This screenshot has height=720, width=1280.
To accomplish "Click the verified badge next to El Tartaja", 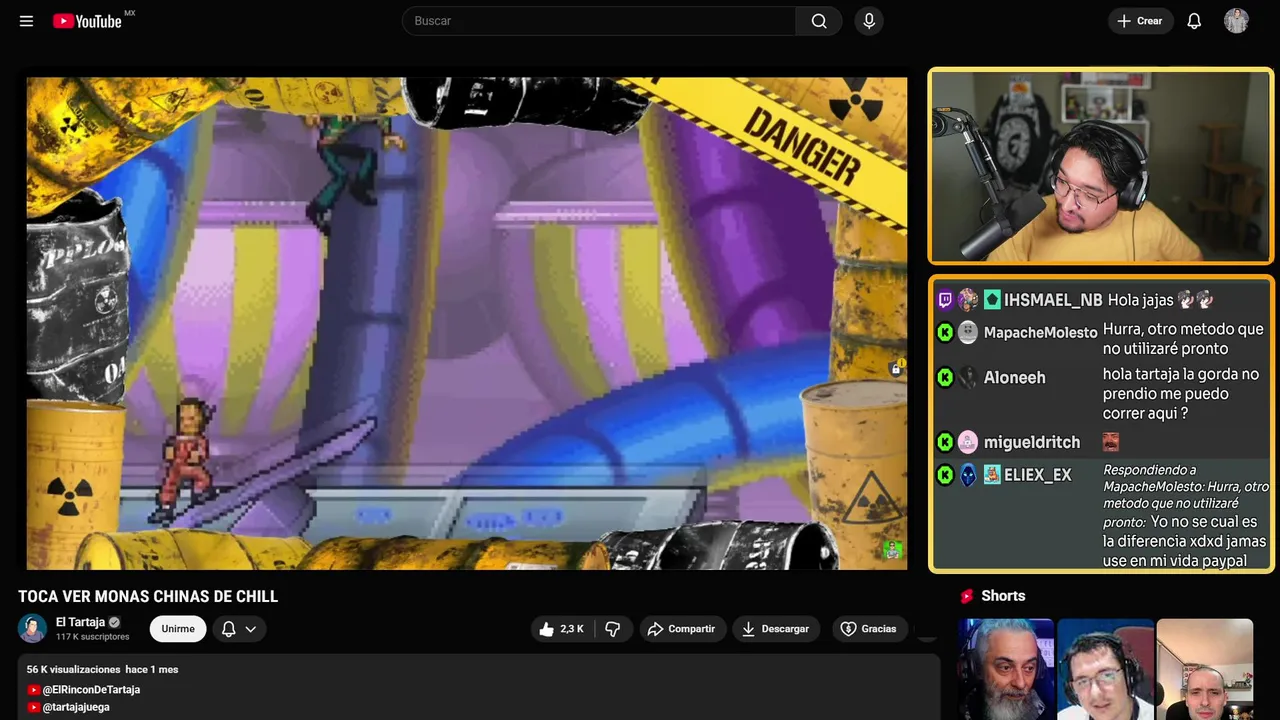I will (x=114, y=622).
